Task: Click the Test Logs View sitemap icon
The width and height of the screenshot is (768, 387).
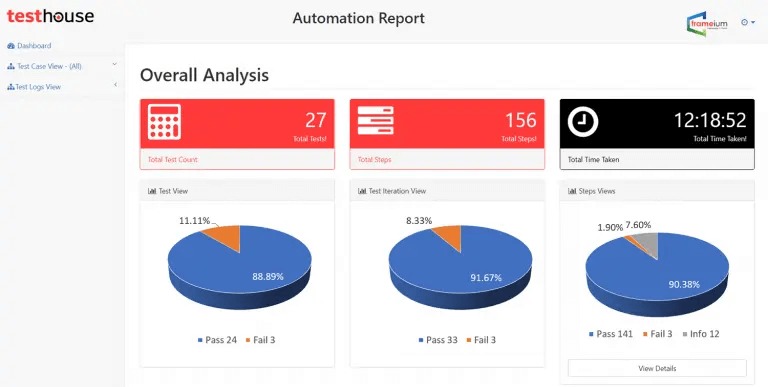Action: tap(11, 87)
